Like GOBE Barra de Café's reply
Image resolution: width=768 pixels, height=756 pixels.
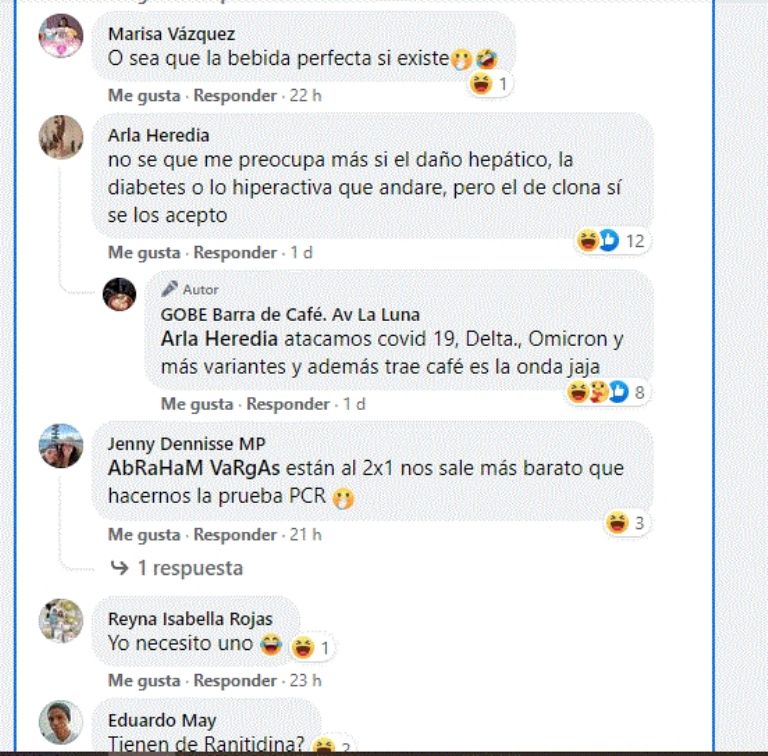pyautogui.click(x=197, y=403)
